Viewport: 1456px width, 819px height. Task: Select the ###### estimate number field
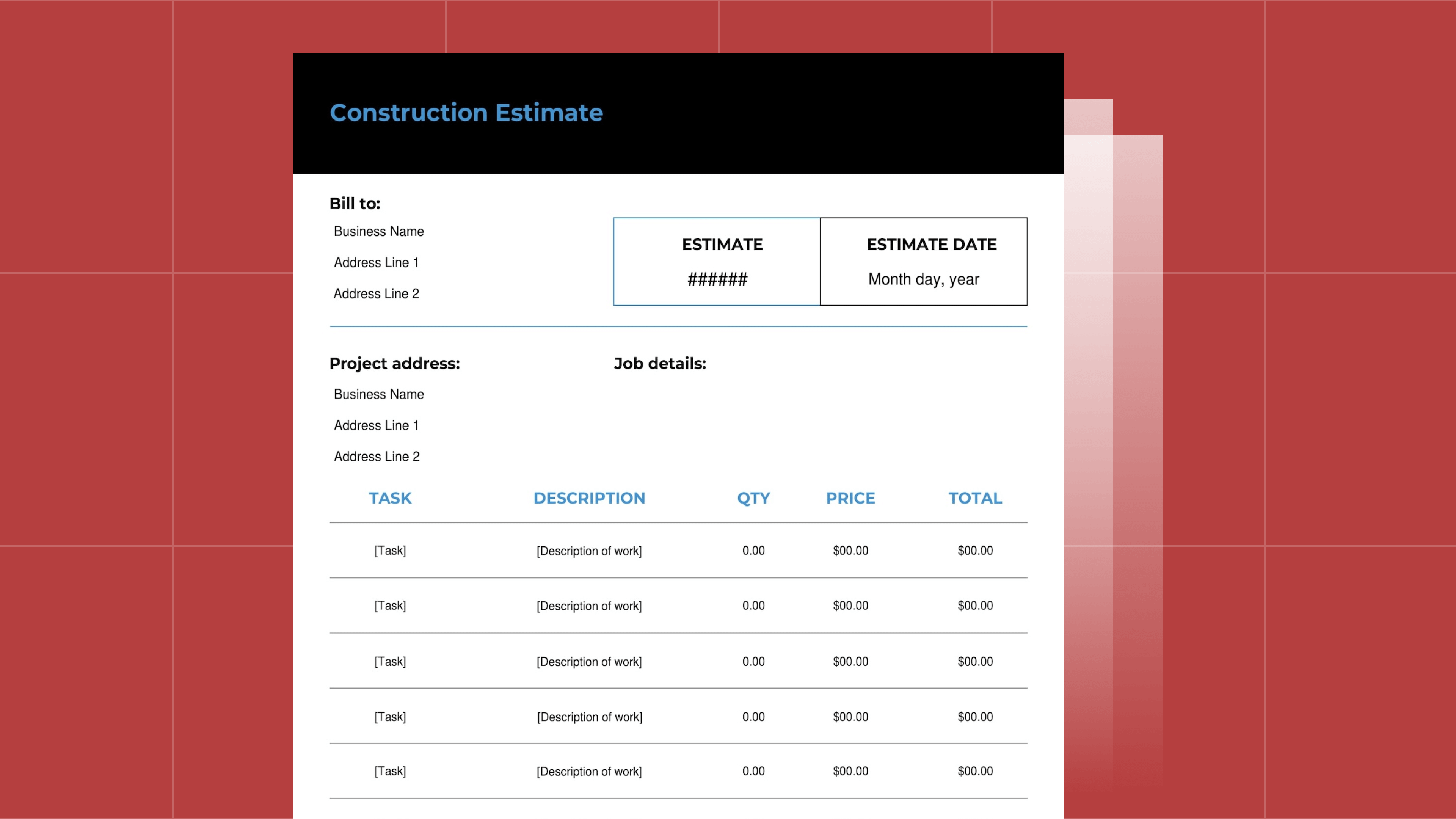[717, 279]
